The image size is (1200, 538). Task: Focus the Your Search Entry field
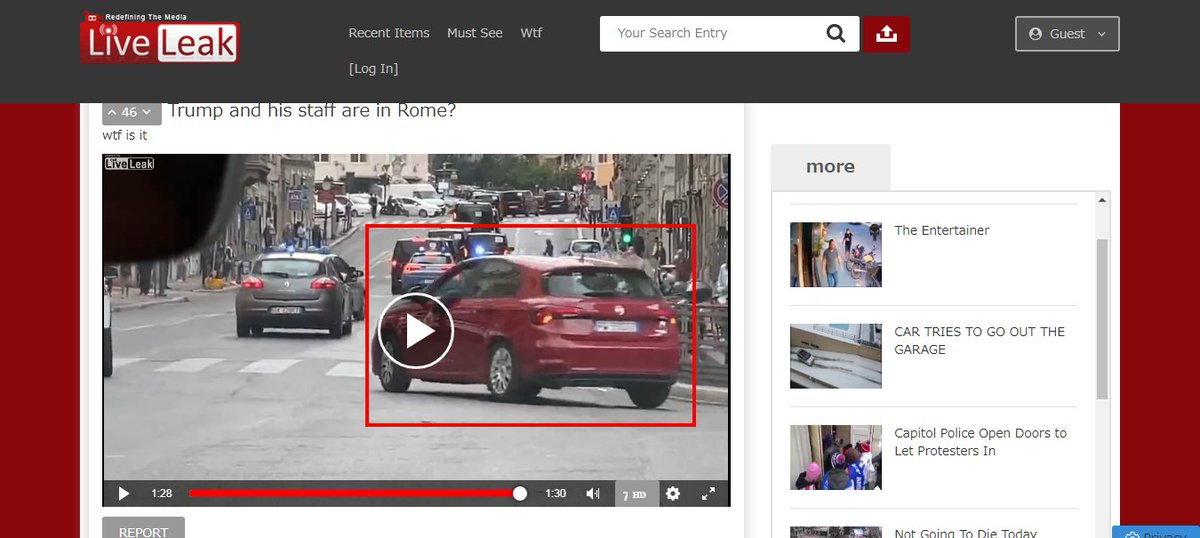711,33
